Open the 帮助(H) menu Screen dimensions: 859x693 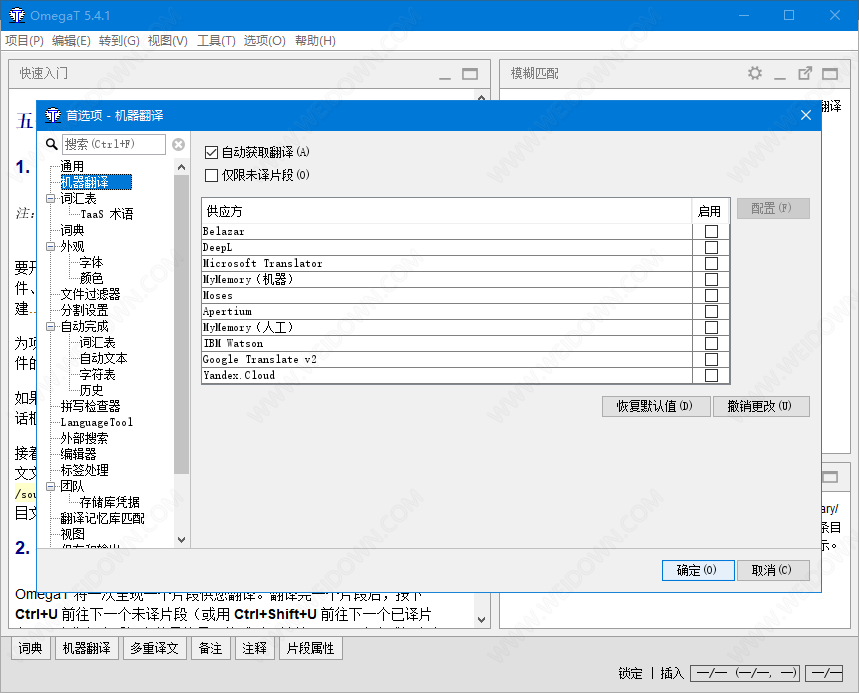click(315, 41)
